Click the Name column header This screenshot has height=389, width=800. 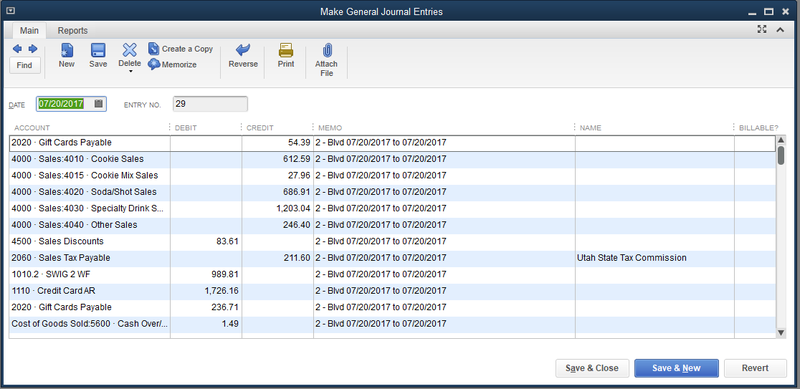[590, 128]
